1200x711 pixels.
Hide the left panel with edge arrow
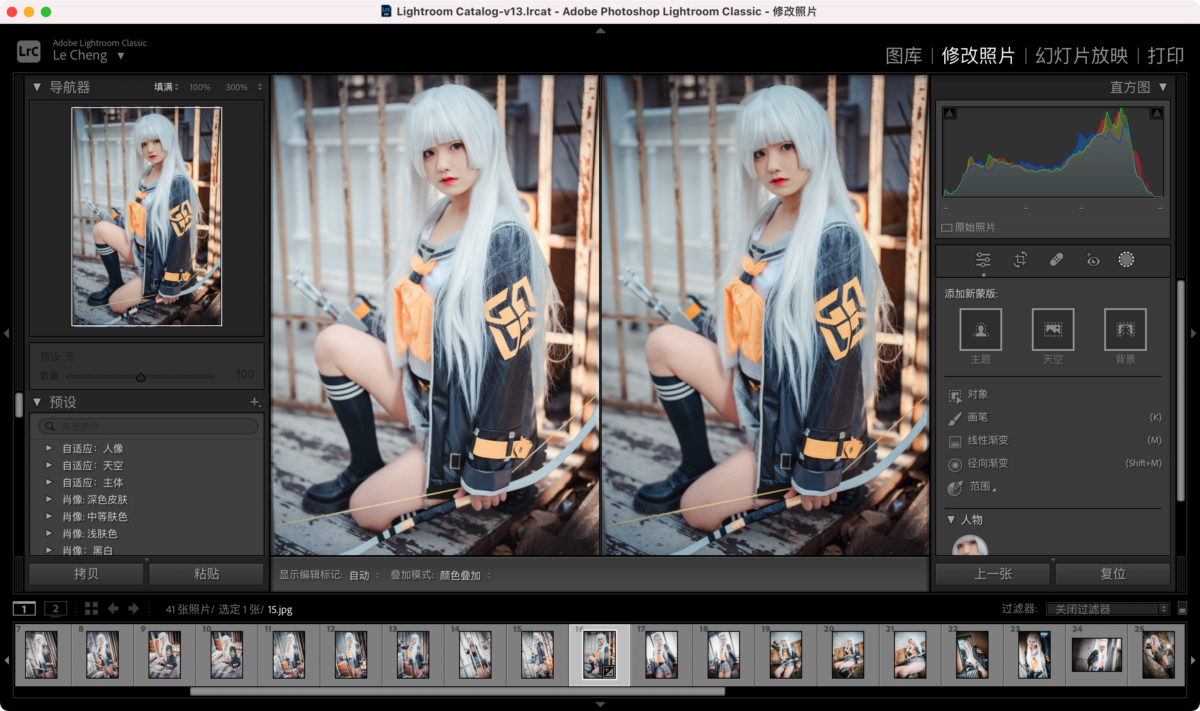pyautogui.click(x=6, y=333)
